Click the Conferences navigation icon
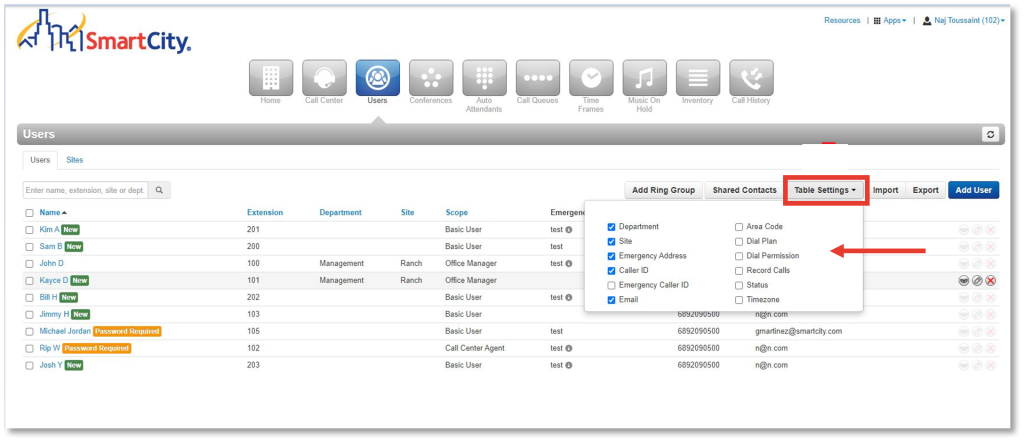1024x442 pixels. coord(431,77)
